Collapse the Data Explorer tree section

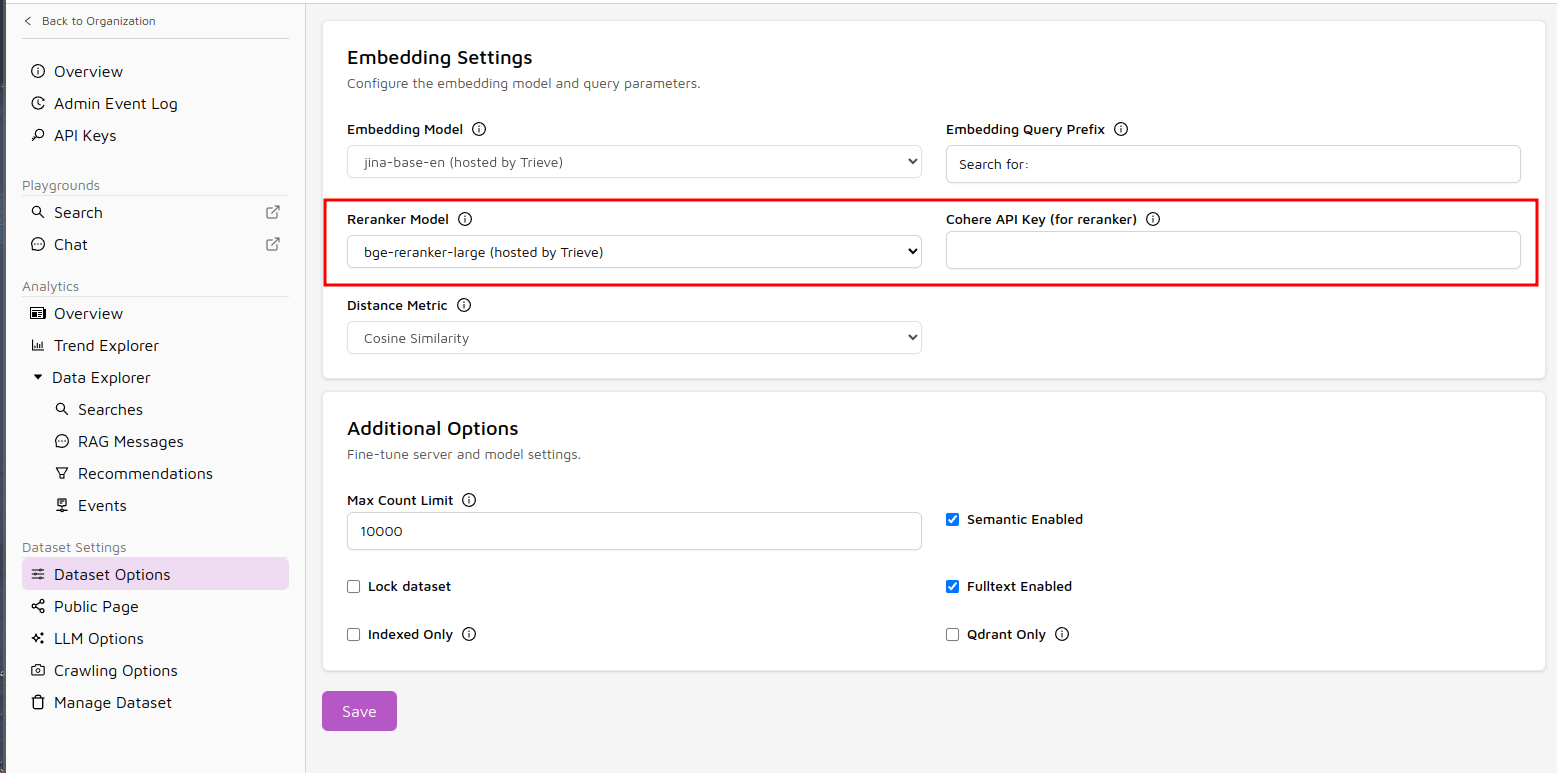pos(38,377)
